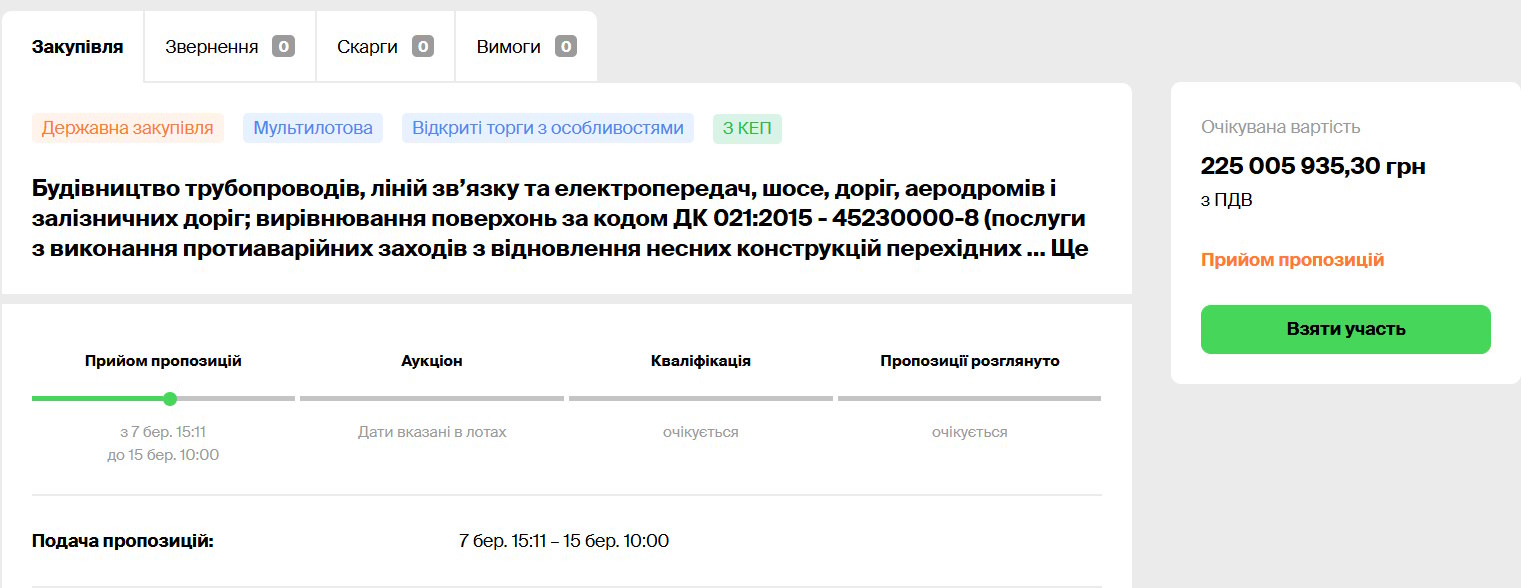Click the expected value 225 005 935,30 грн
This screenshot has height=588, width=1521.
coord(1313,166)
